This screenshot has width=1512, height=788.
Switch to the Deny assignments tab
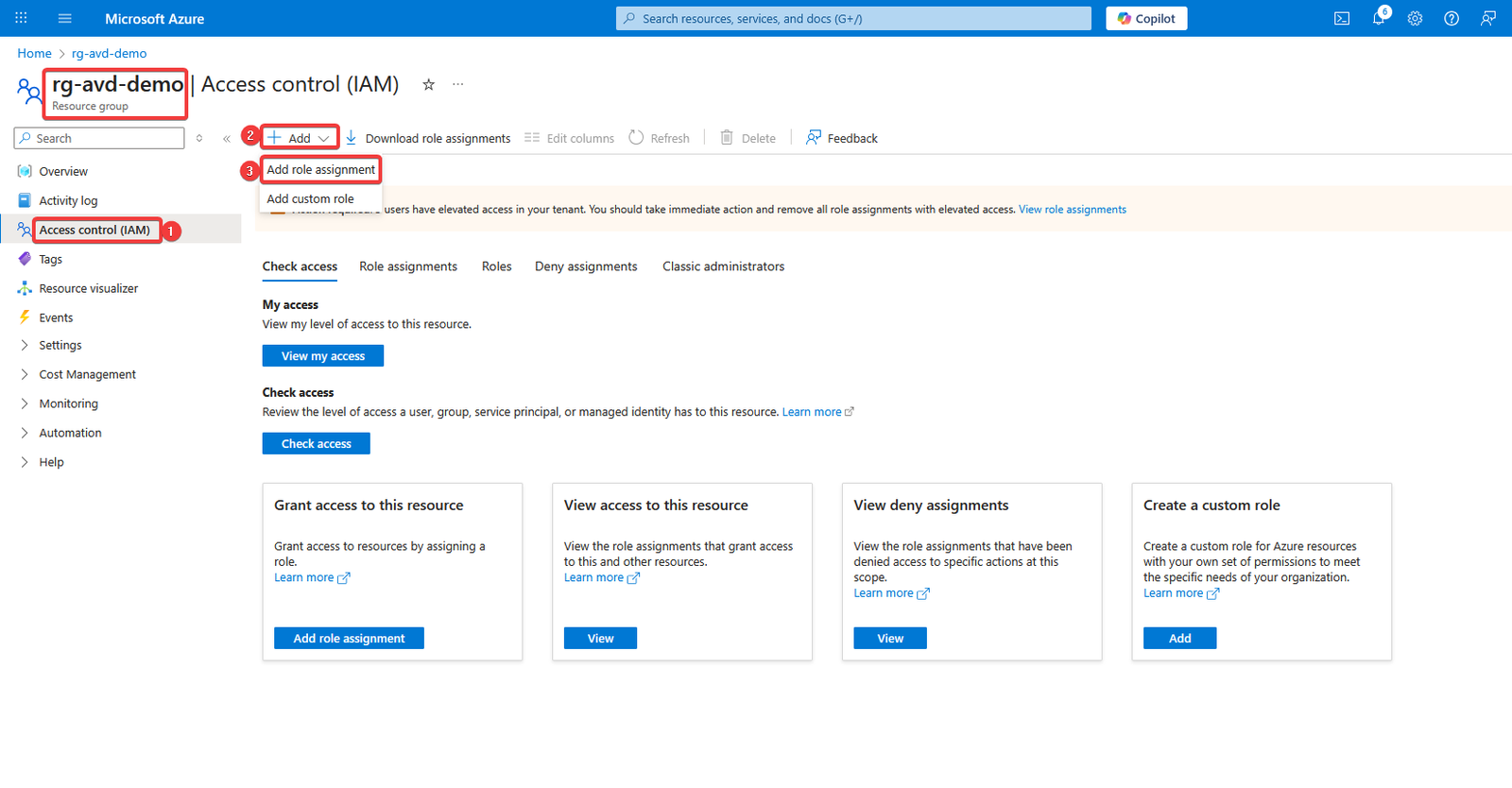tap(586, 266)
